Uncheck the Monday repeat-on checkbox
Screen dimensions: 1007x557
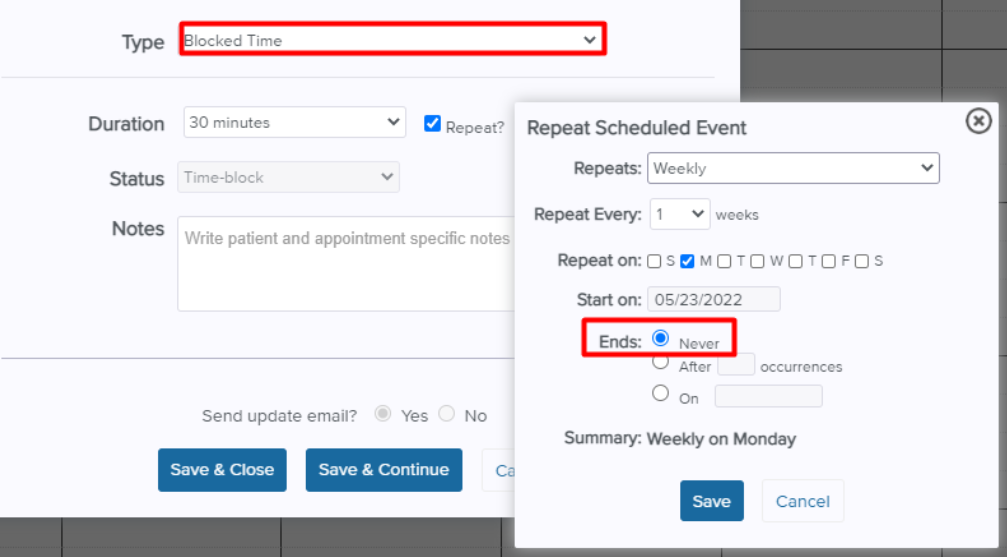coord(687,261)
